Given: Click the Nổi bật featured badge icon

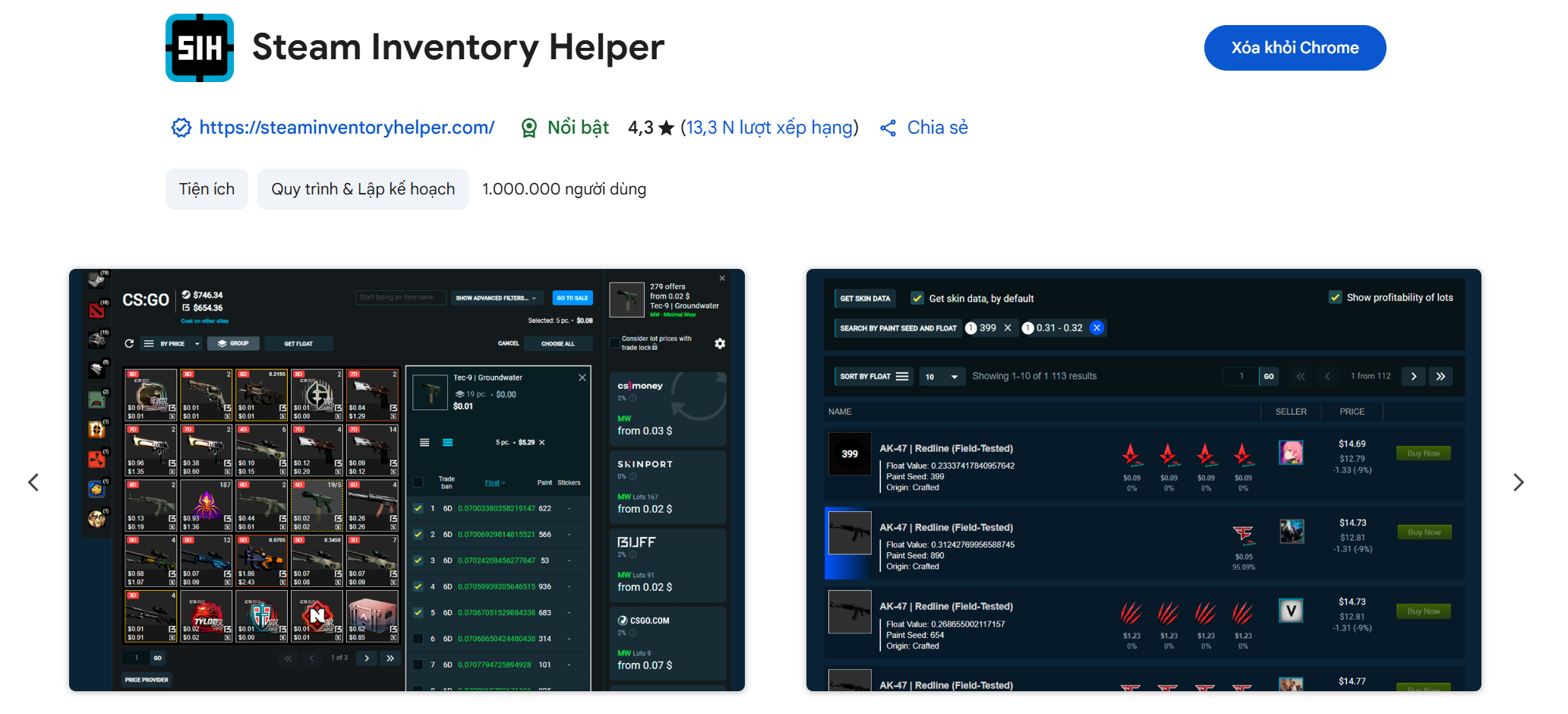Looking at the screenshot, I should (529, 128).
